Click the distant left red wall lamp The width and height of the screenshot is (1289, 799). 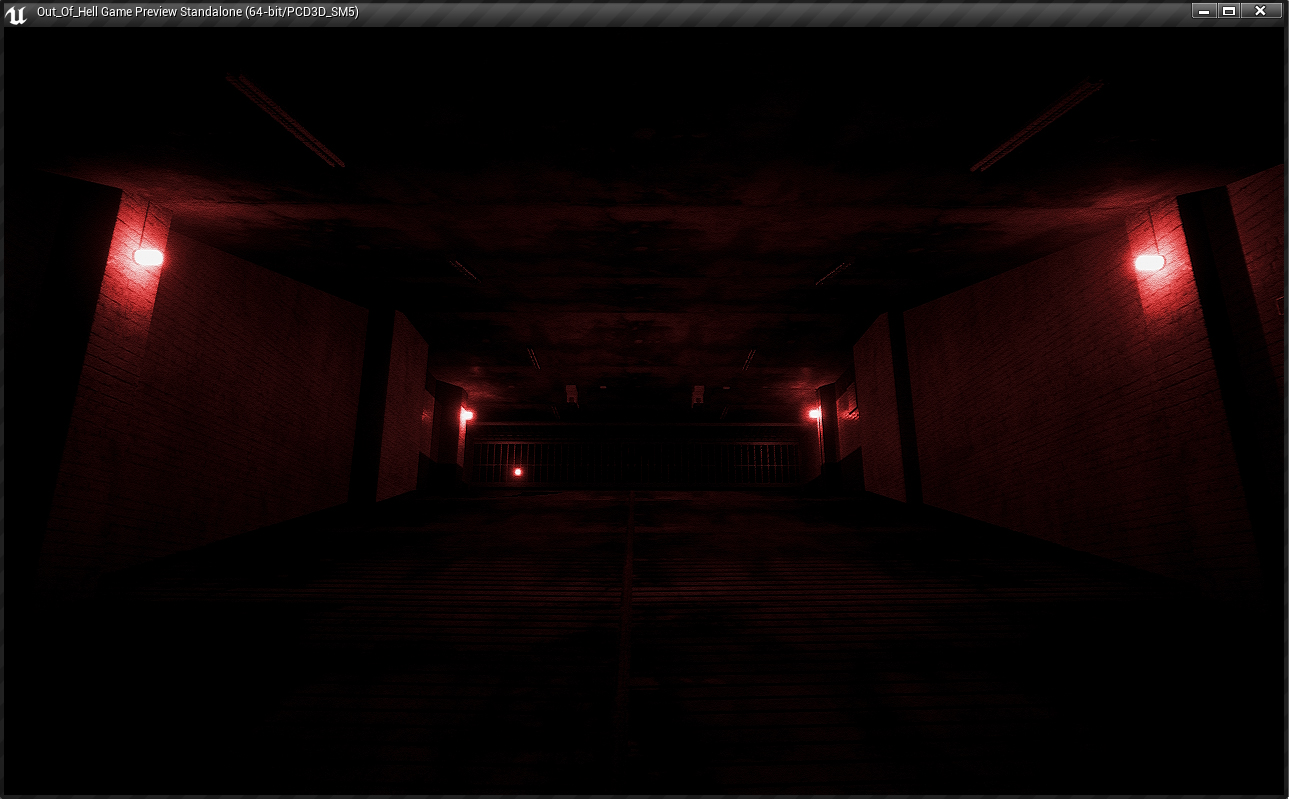(466, 414)
